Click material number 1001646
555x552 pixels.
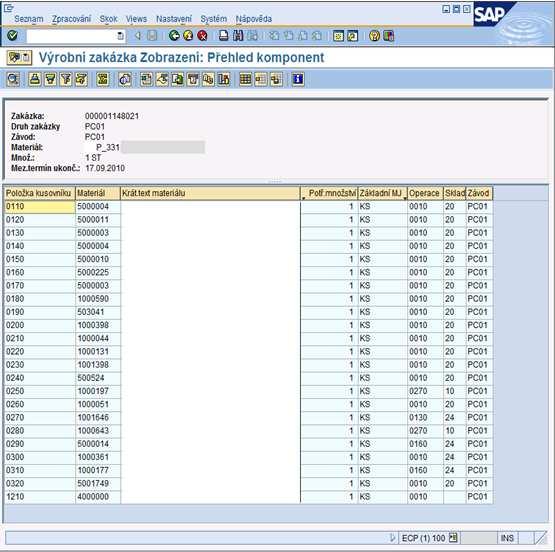[93, 418]
